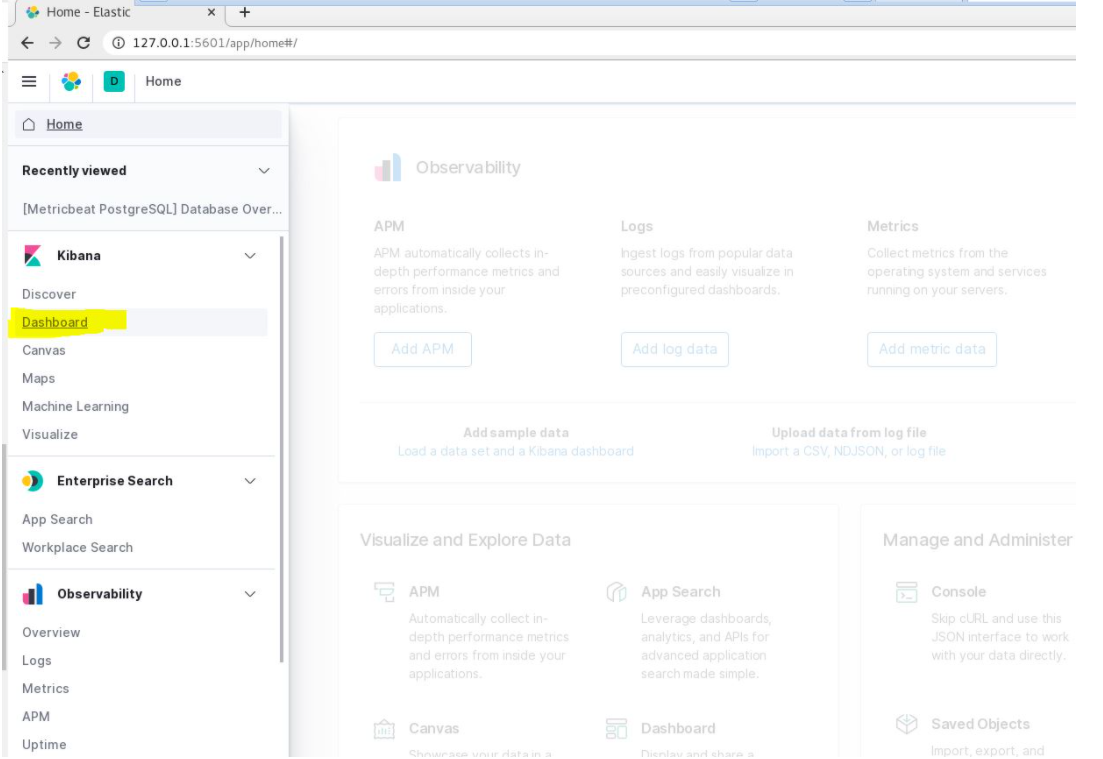Open App Search in sidebar
Screen dimensions: 1103x759
[x=57, y=520]
